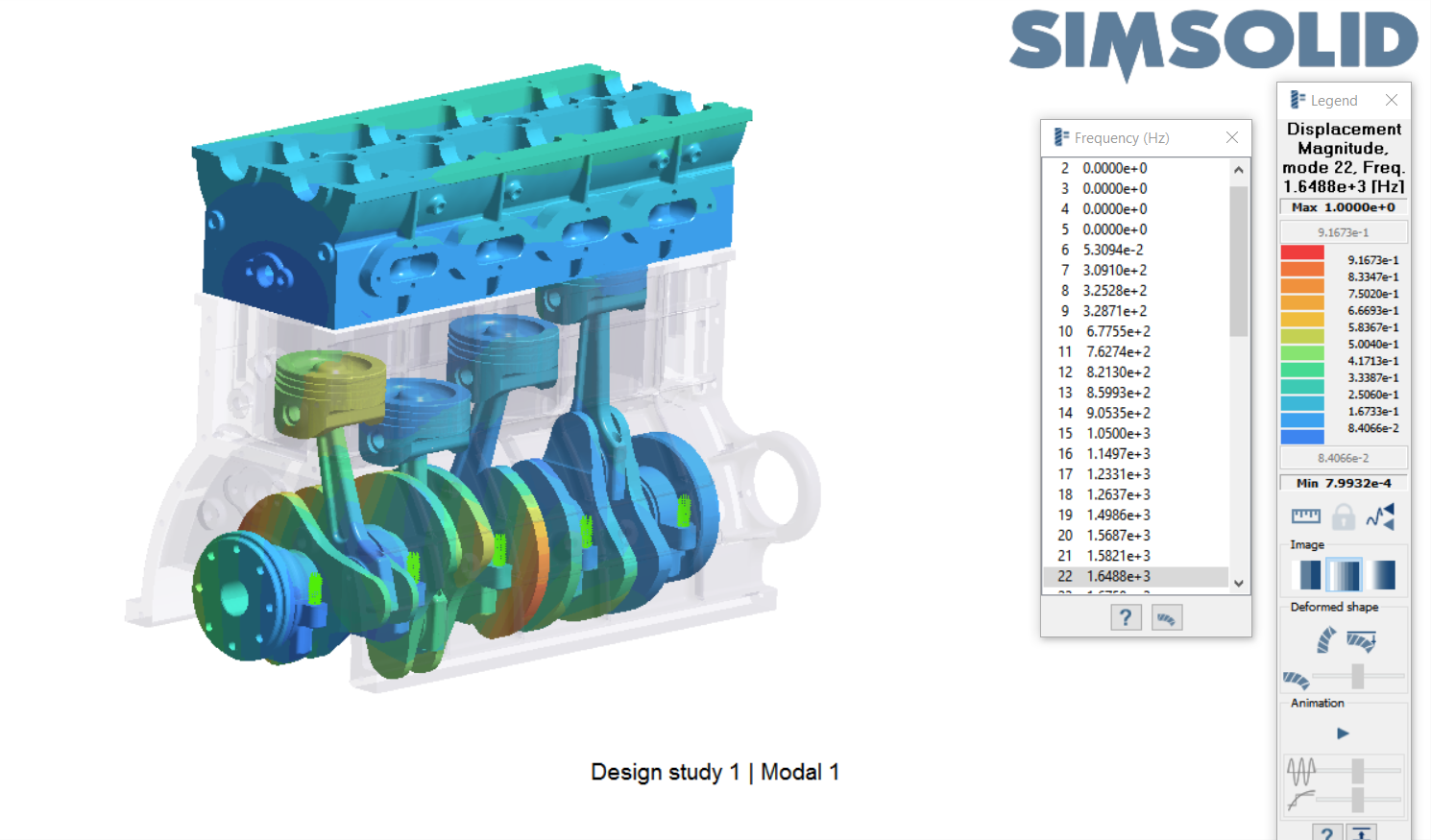Click the red legend color swatch
The image size is (1431, 840).
pos(1302,252)
